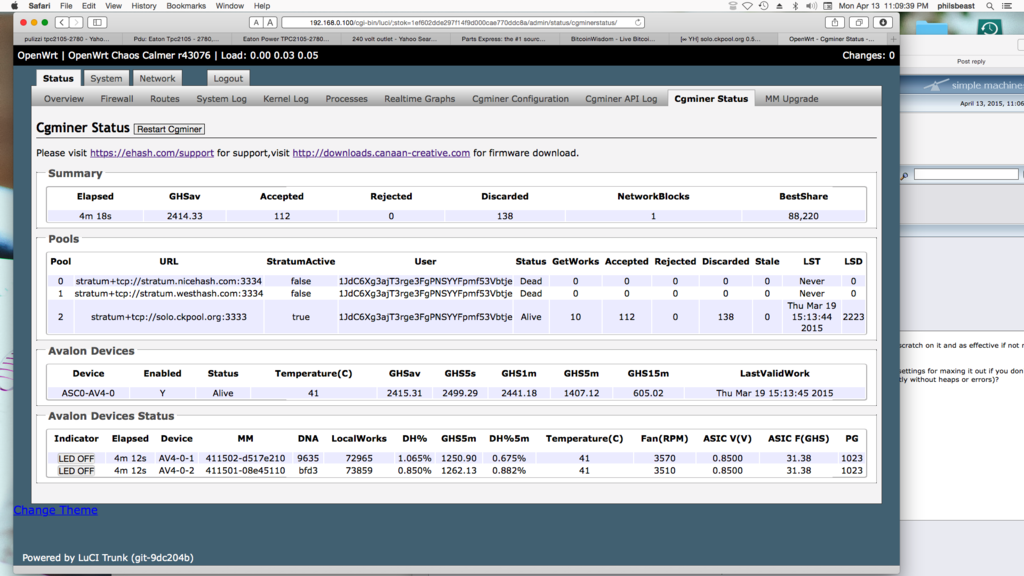The image size is (1024, 576).
Task: Open the Help menu
Action: 262,6
